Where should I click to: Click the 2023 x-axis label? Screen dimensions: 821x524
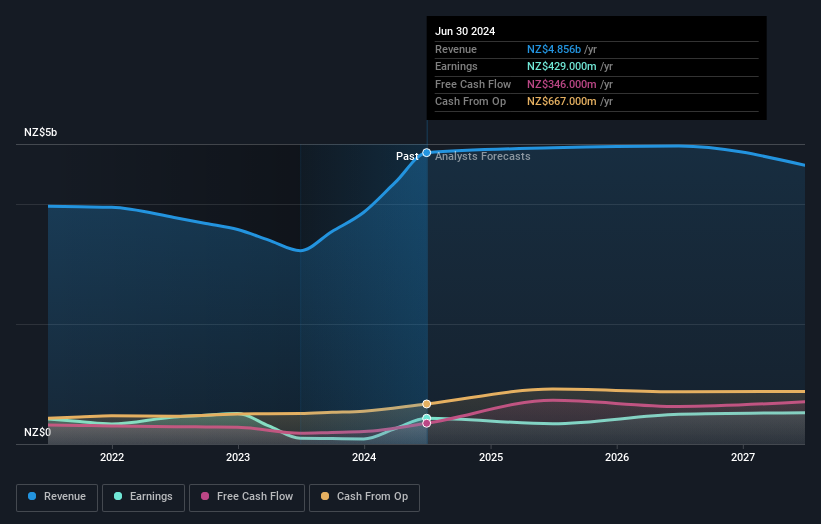[238, 457]
